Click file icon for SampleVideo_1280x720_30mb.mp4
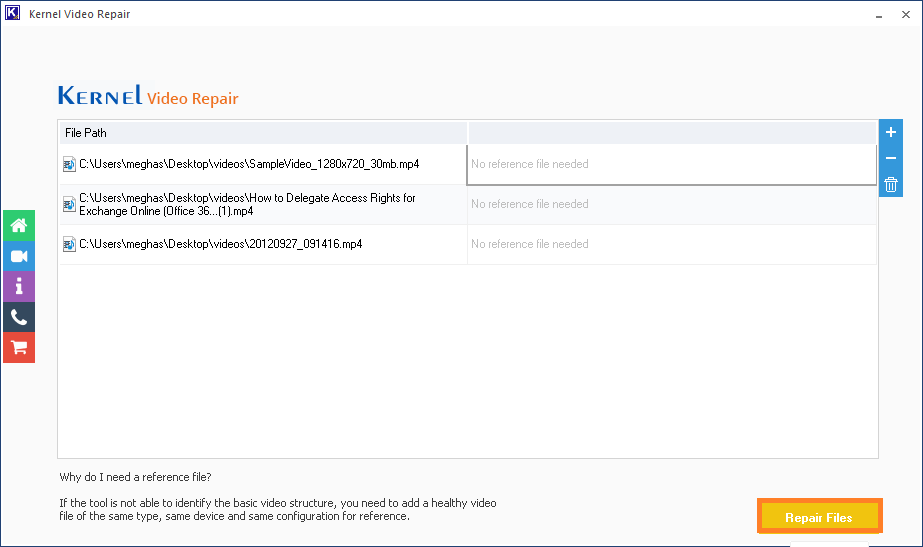The height and width of the screenshot is (547, 923). [x=69, y=164]
